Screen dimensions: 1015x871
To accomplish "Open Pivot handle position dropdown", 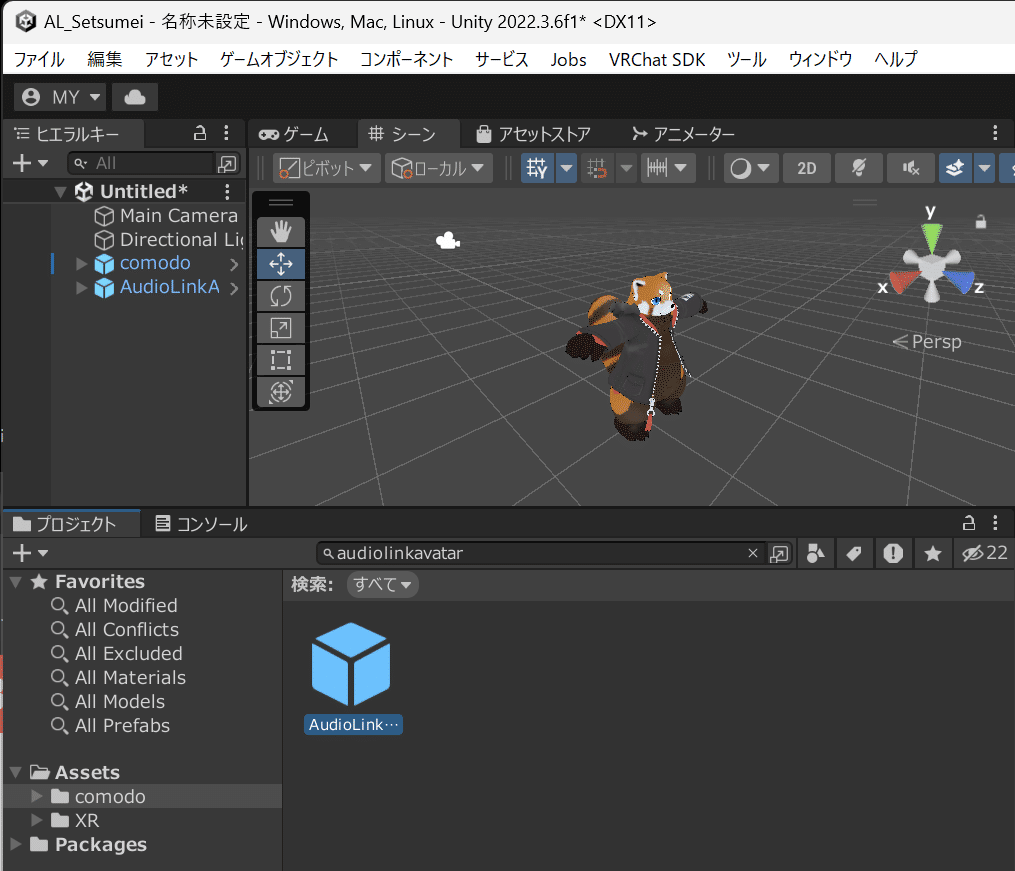I will tap(326, 168).
